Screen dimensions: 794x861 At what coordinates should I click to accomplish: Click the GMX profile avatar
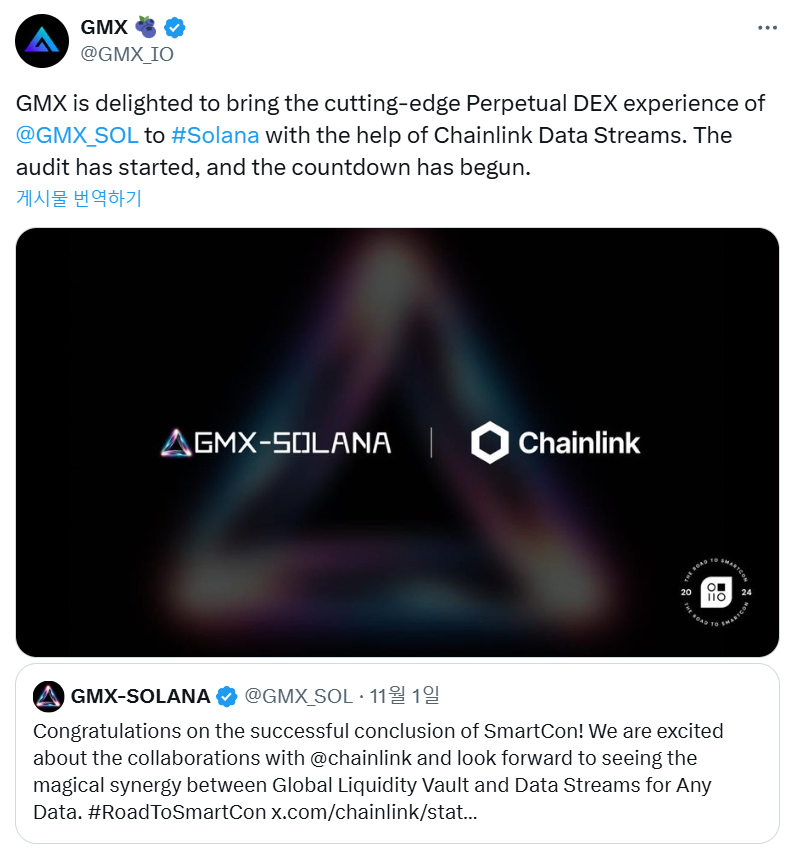41,41
